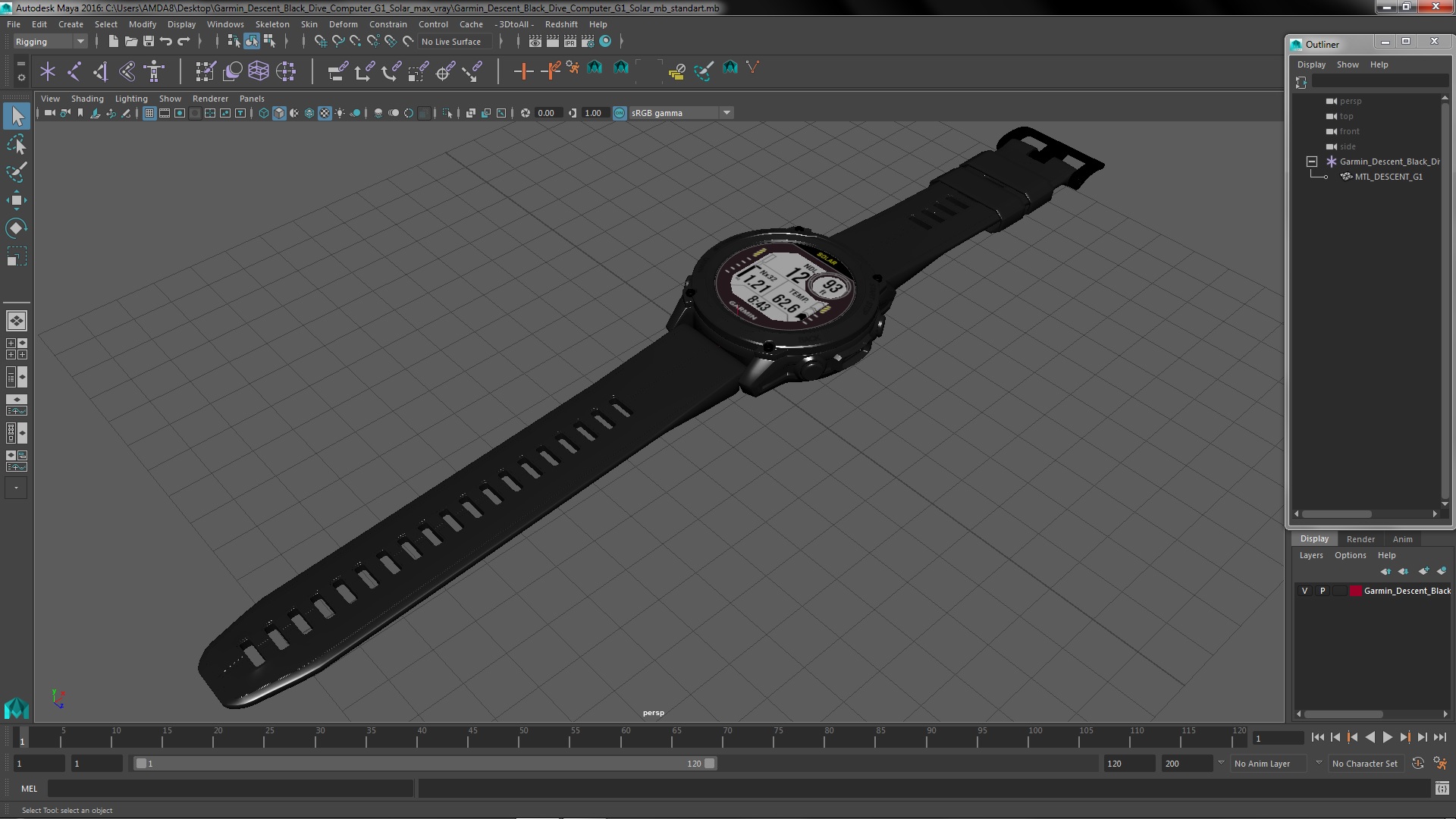
Task: Toggle P playback for Garmin_Descent_Black layer
Action: tap(1323, 591)
